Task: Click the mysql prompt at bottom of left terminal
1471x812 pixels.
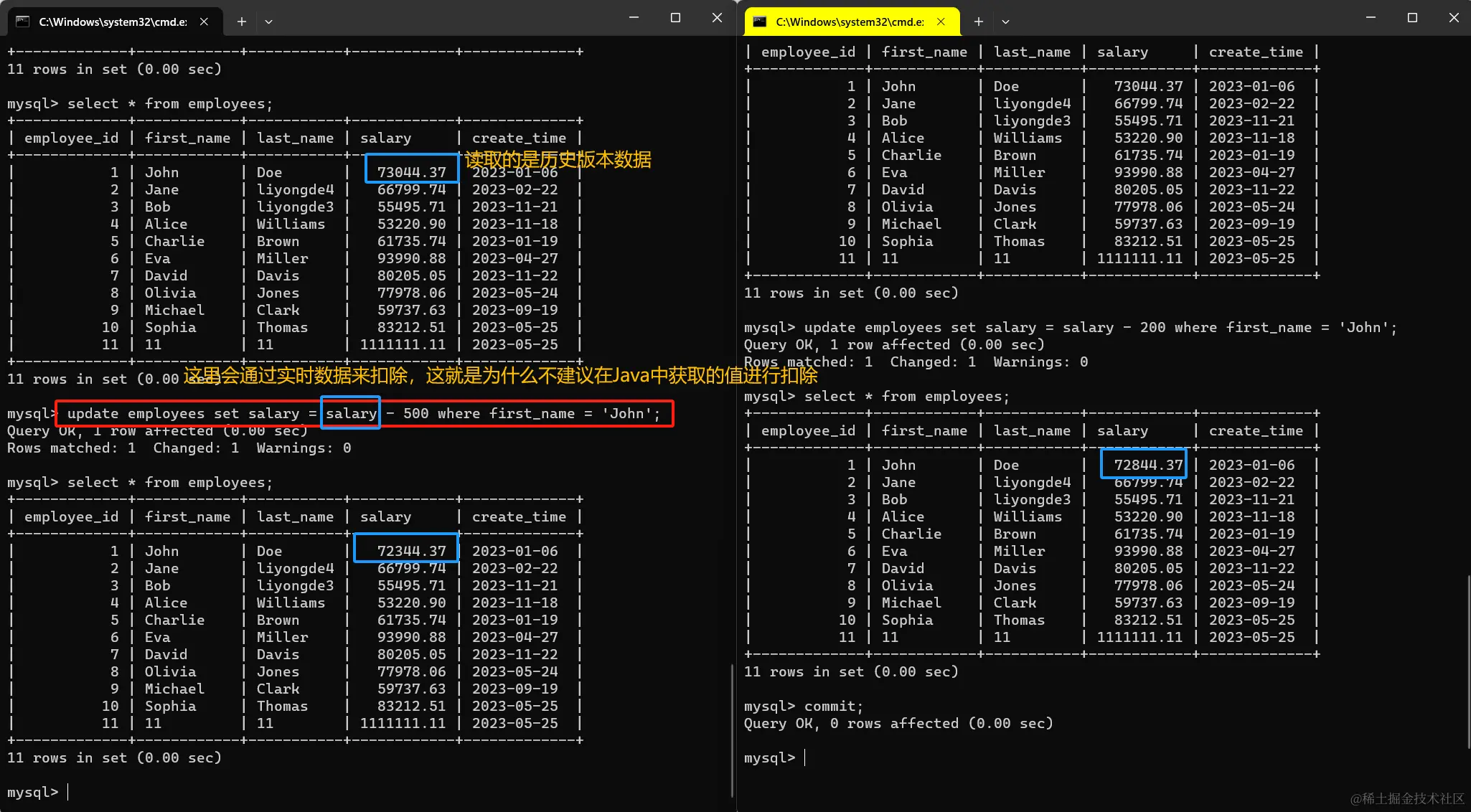Action: tap(33, 792)
